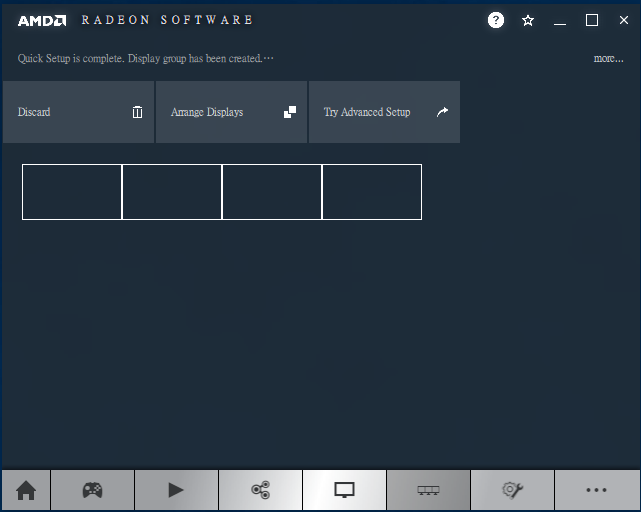
Task: Click Try Advanced Setup button
Action: [384, 112]
